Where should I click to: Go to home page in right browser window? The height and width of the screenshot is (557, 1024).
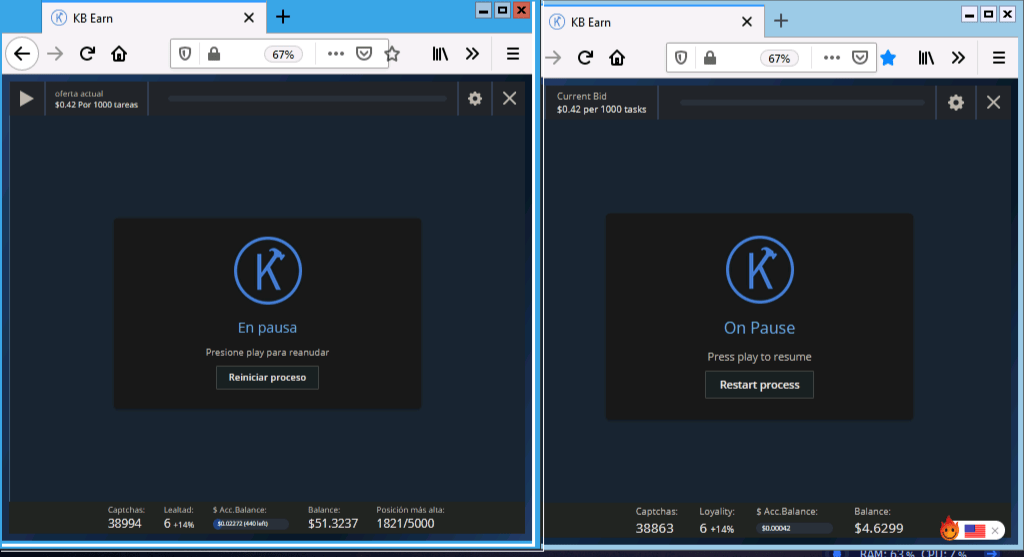[x=617, y=58]
